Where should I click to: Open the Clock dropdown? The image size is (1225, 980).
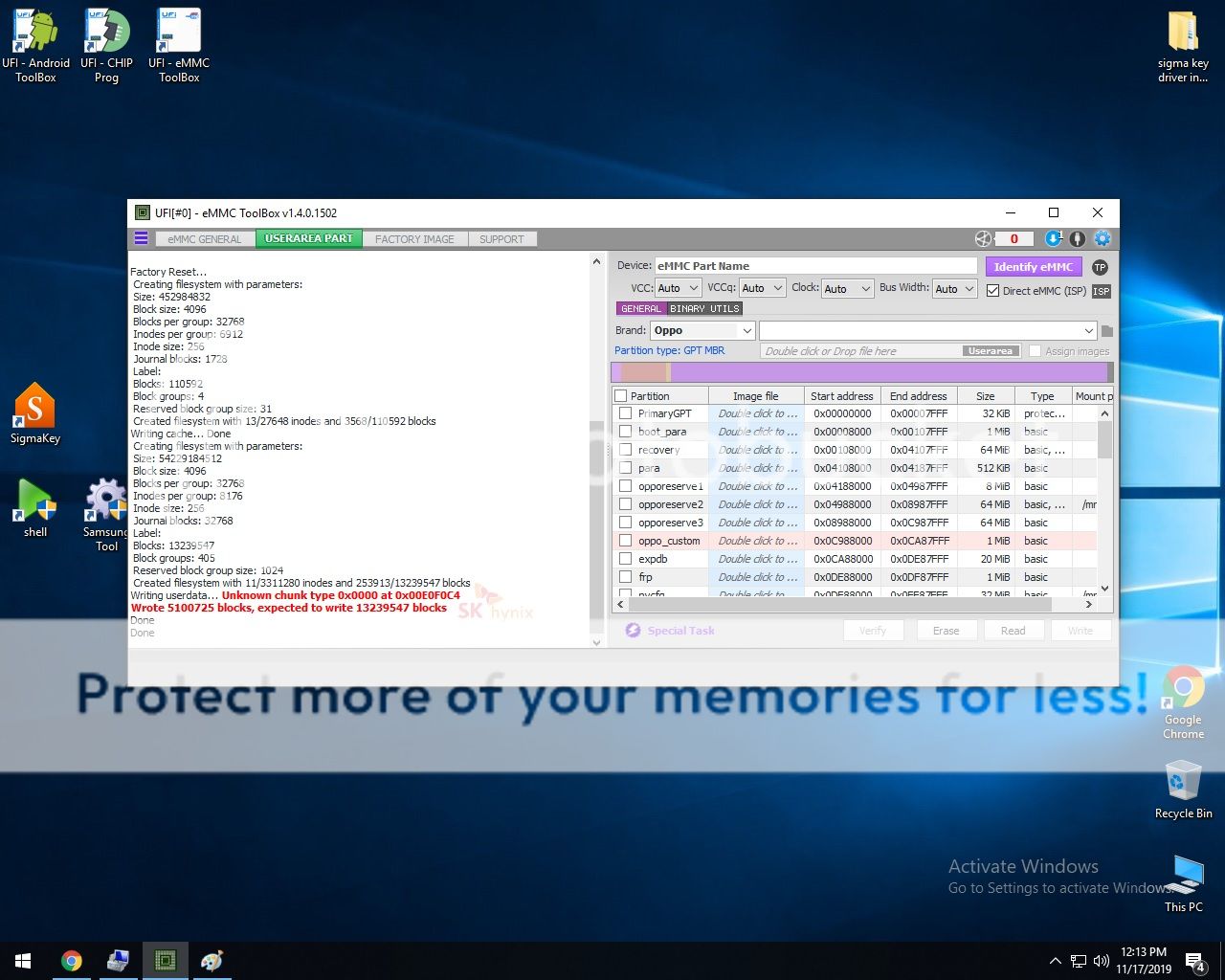click(848, 288)
